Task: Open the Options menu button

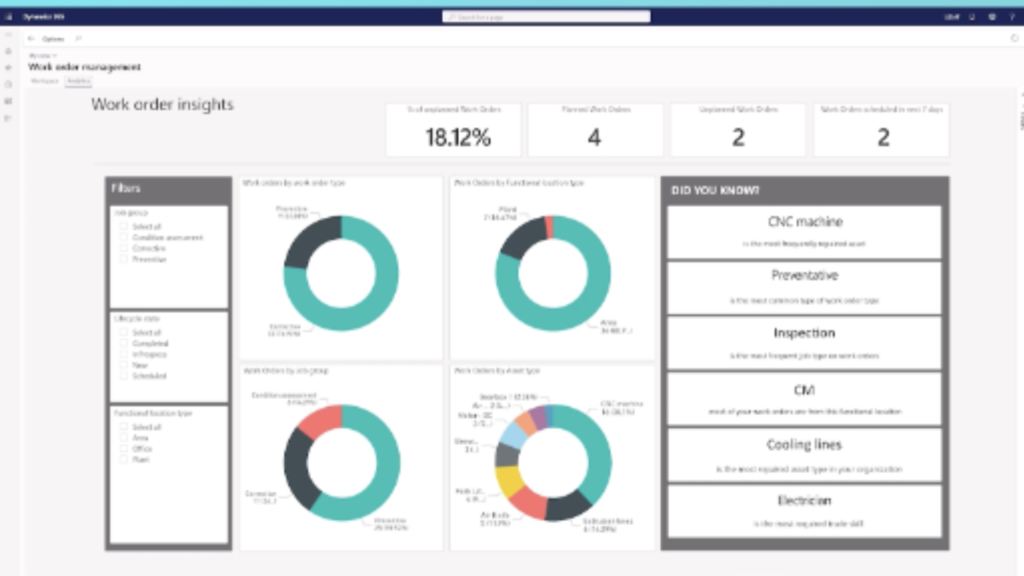Action: click(53, 39)
